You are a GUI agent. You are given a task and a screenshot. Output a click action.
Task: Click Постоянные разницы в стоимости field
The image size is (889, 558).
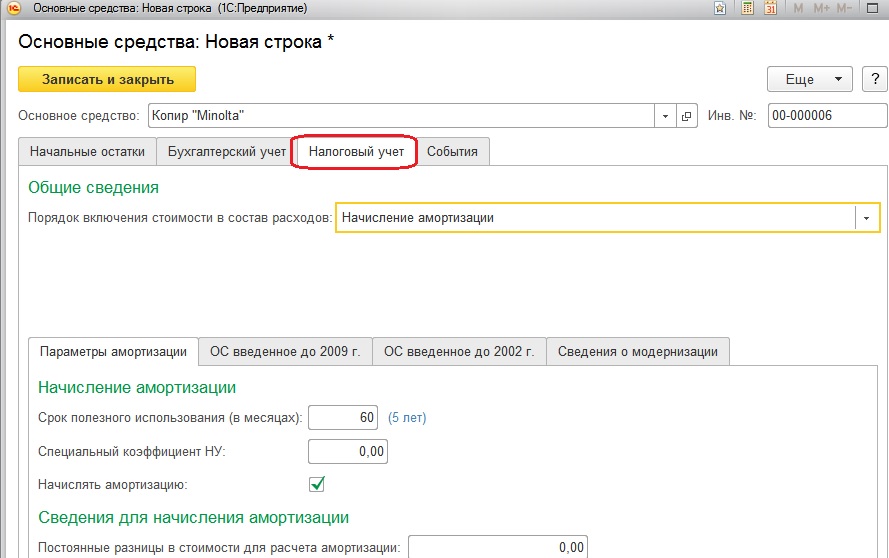coord(498,547)
